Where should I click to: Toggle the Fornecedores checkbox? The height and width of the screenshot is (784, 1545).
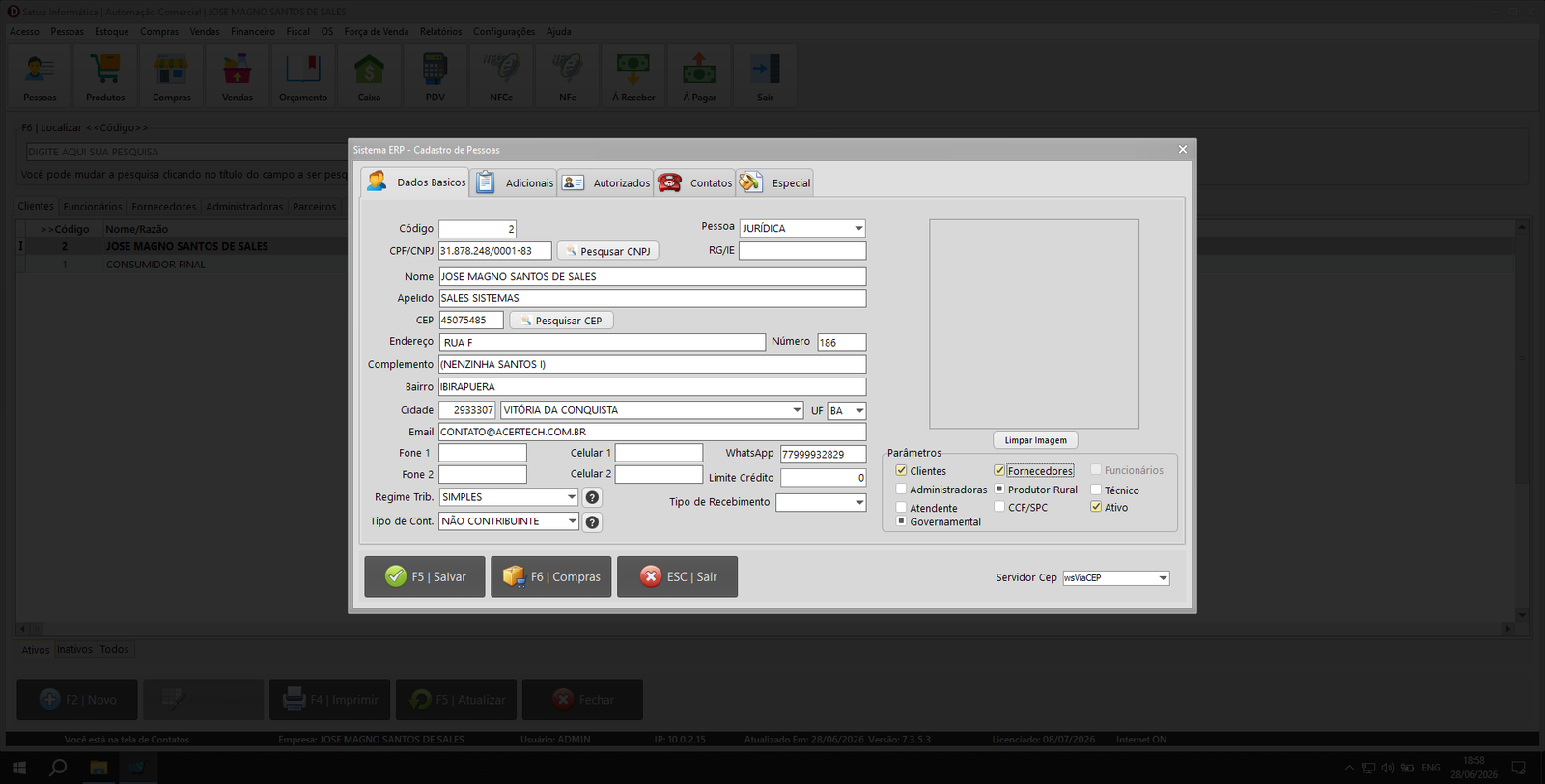point(999,470)
